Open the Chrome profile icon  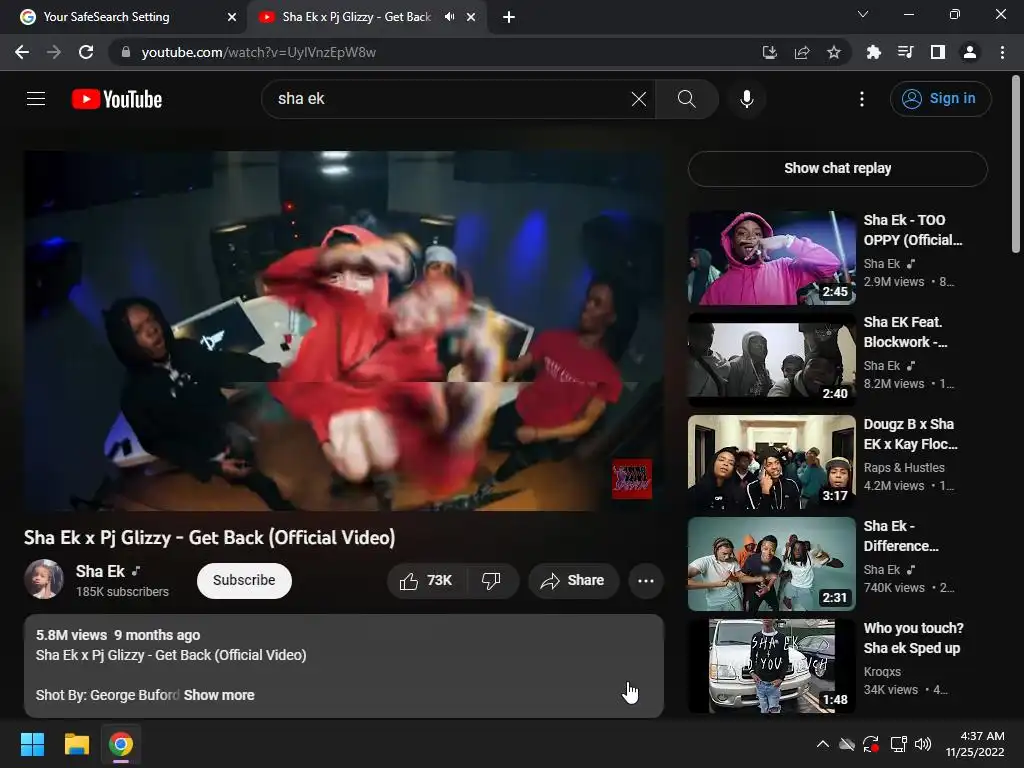[970, 52]
